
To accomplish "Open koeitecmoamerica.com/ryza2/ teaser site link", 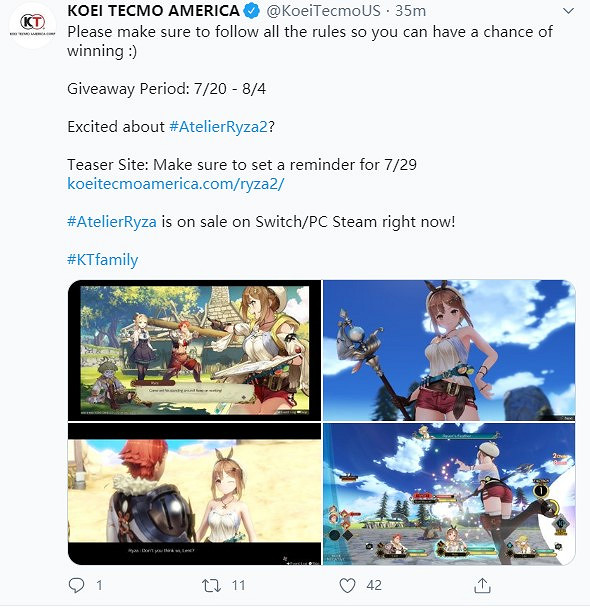I will (176, 184).
